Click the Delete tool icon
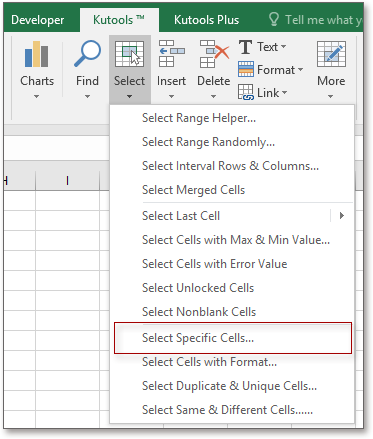Viewport: 373px width, 439px height. coord(214,54)
